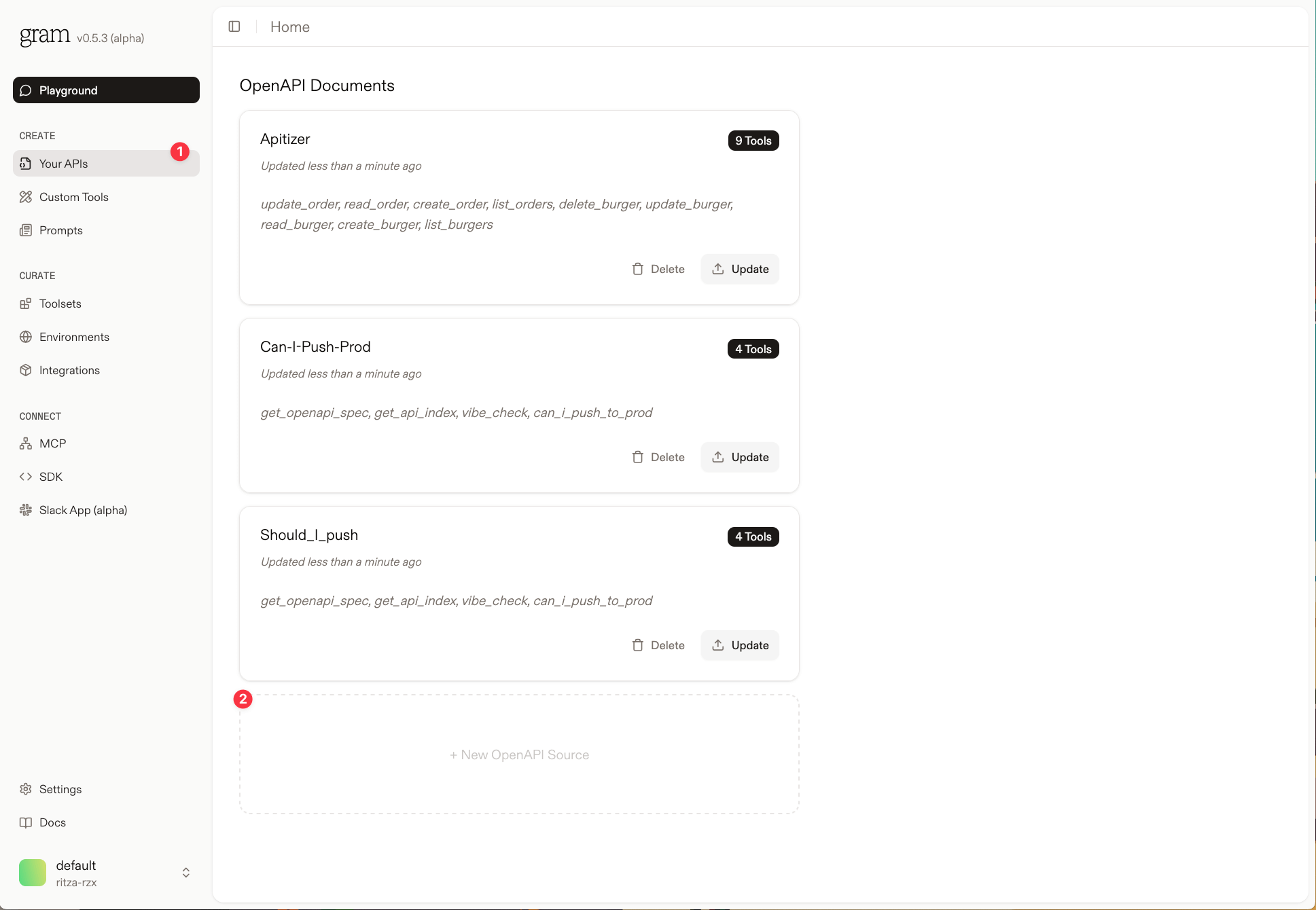Click the SDK code brackets icon

[x=26, y=477]
